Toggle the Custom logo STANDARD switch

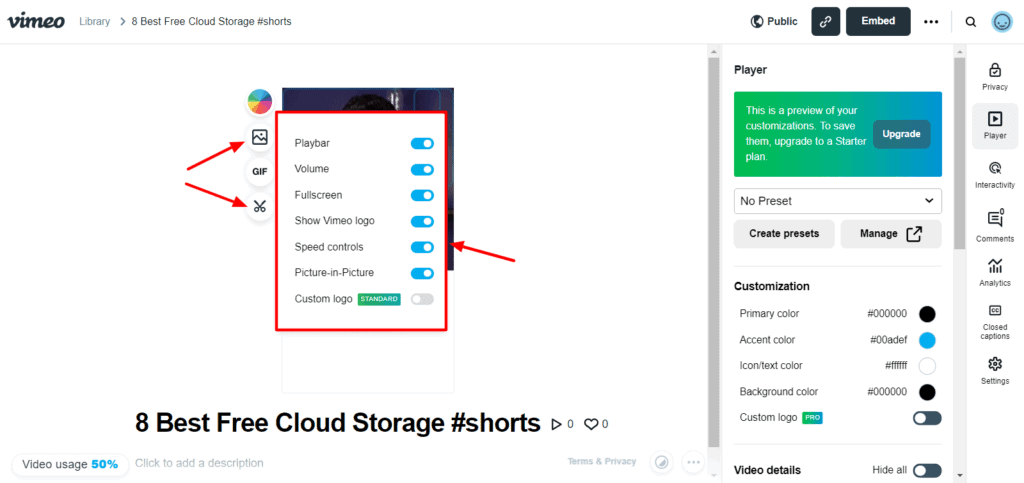coord(422,299)
